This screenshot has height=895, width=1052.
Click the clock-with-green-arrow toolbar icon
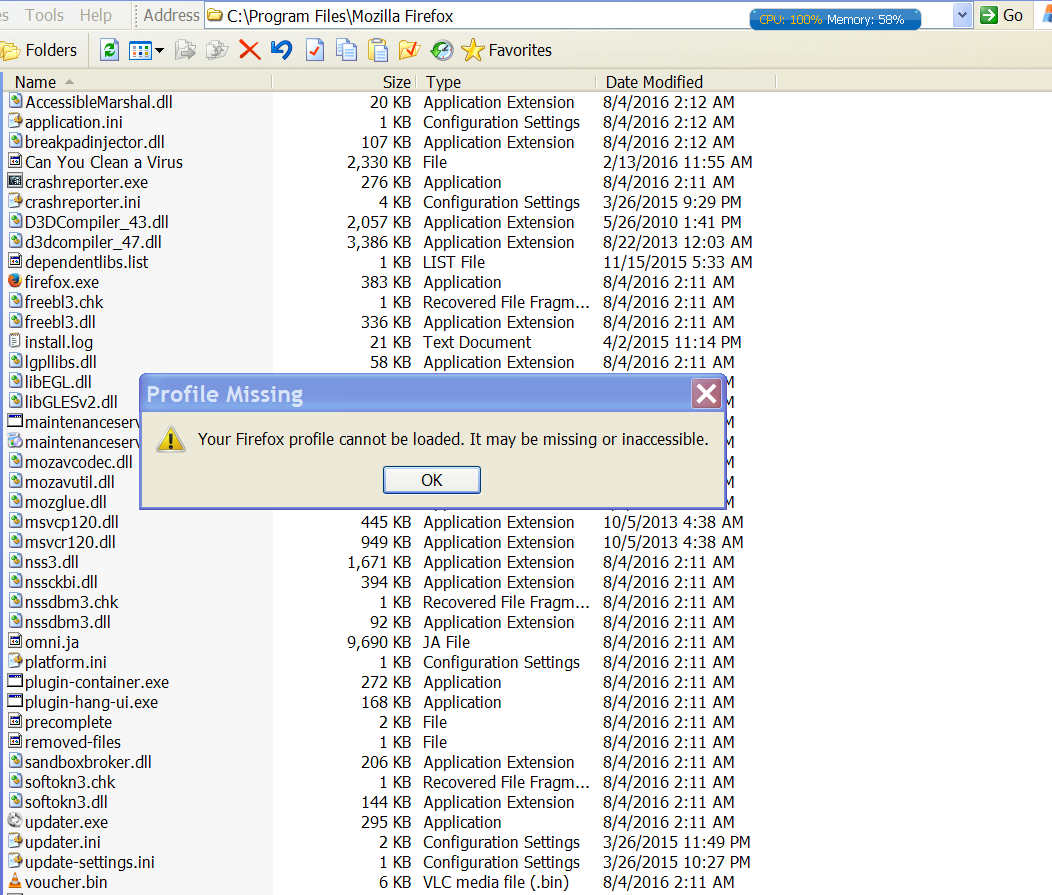(441, 50)
